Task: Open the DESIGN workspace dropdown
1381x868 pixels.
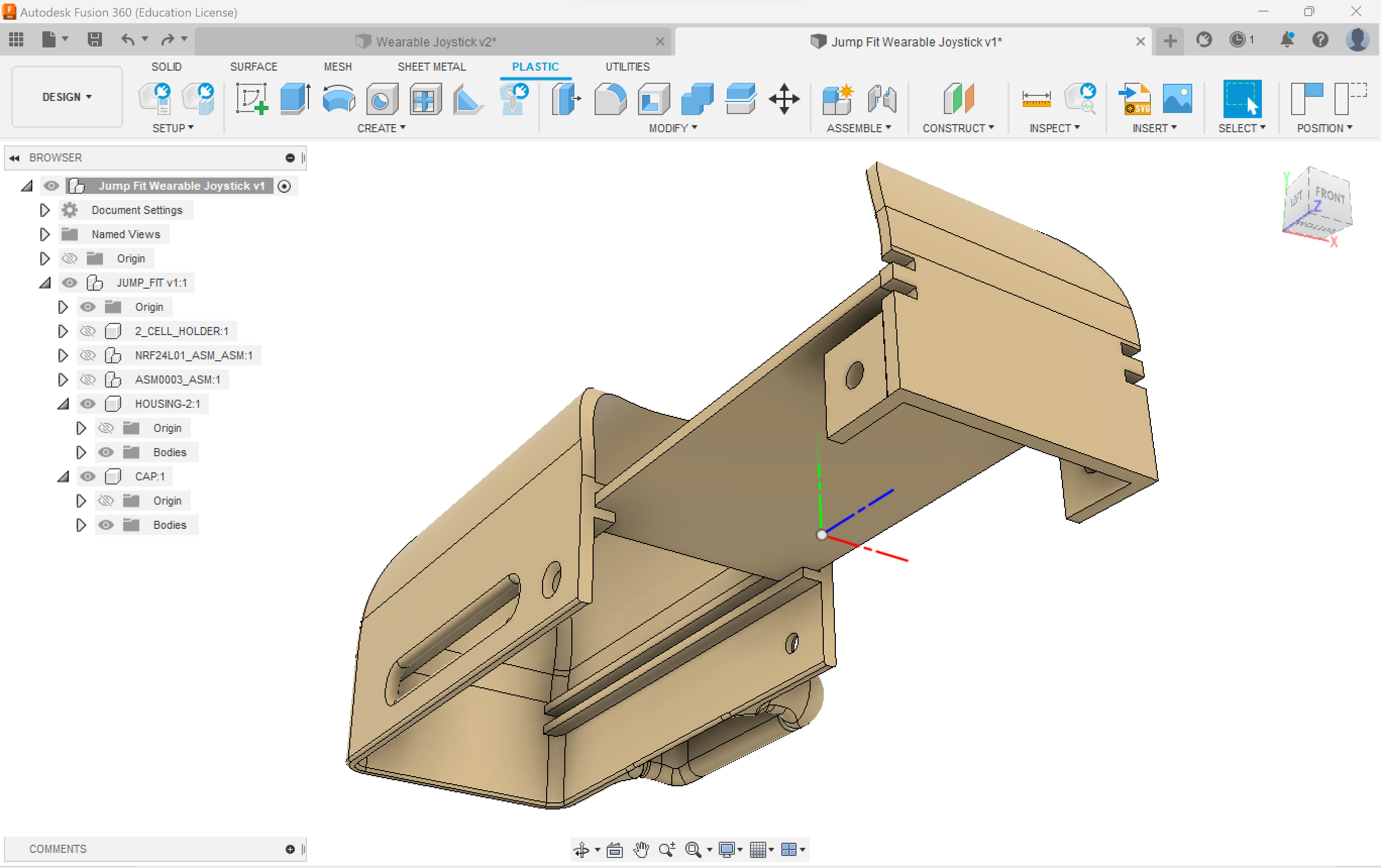Action: click(67, 97)
